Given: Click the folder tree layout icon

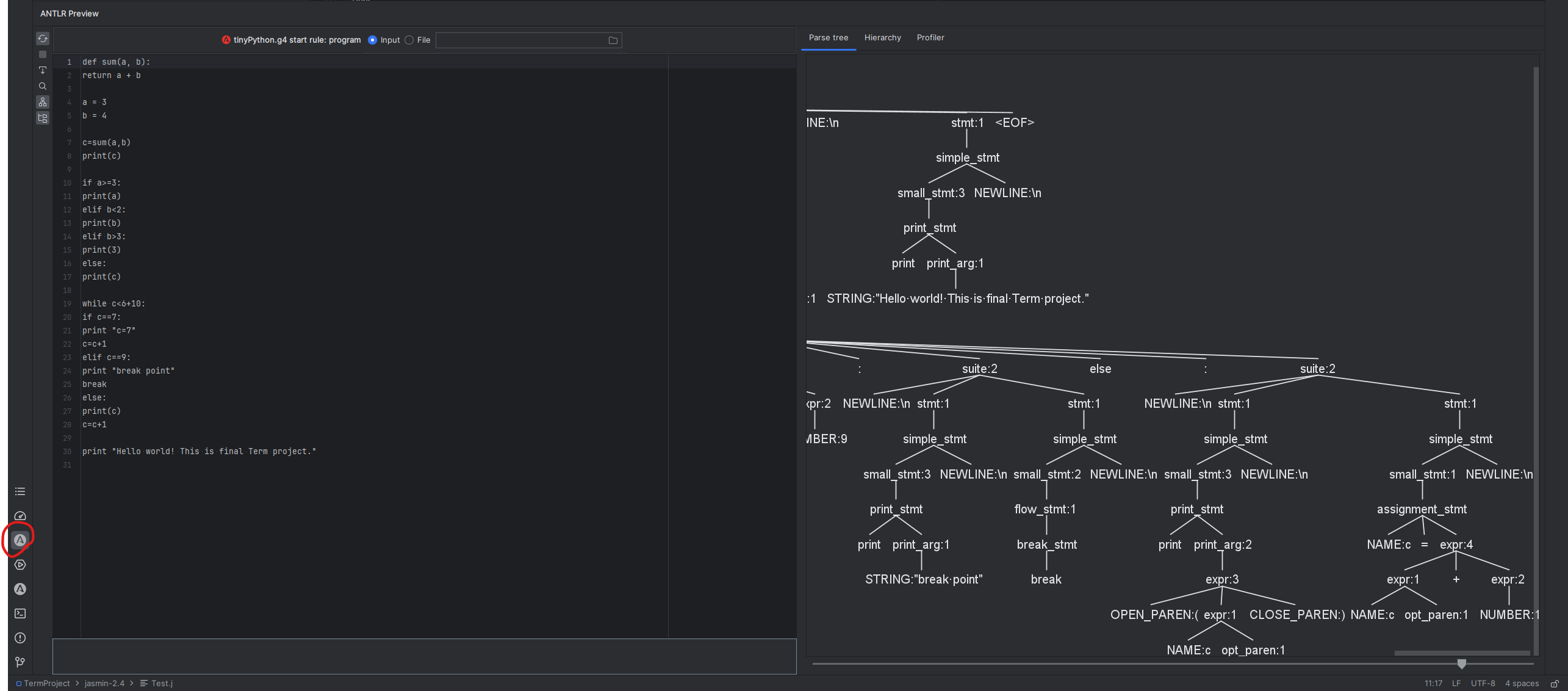Looking at the screenshot, I should click(43, 118).
